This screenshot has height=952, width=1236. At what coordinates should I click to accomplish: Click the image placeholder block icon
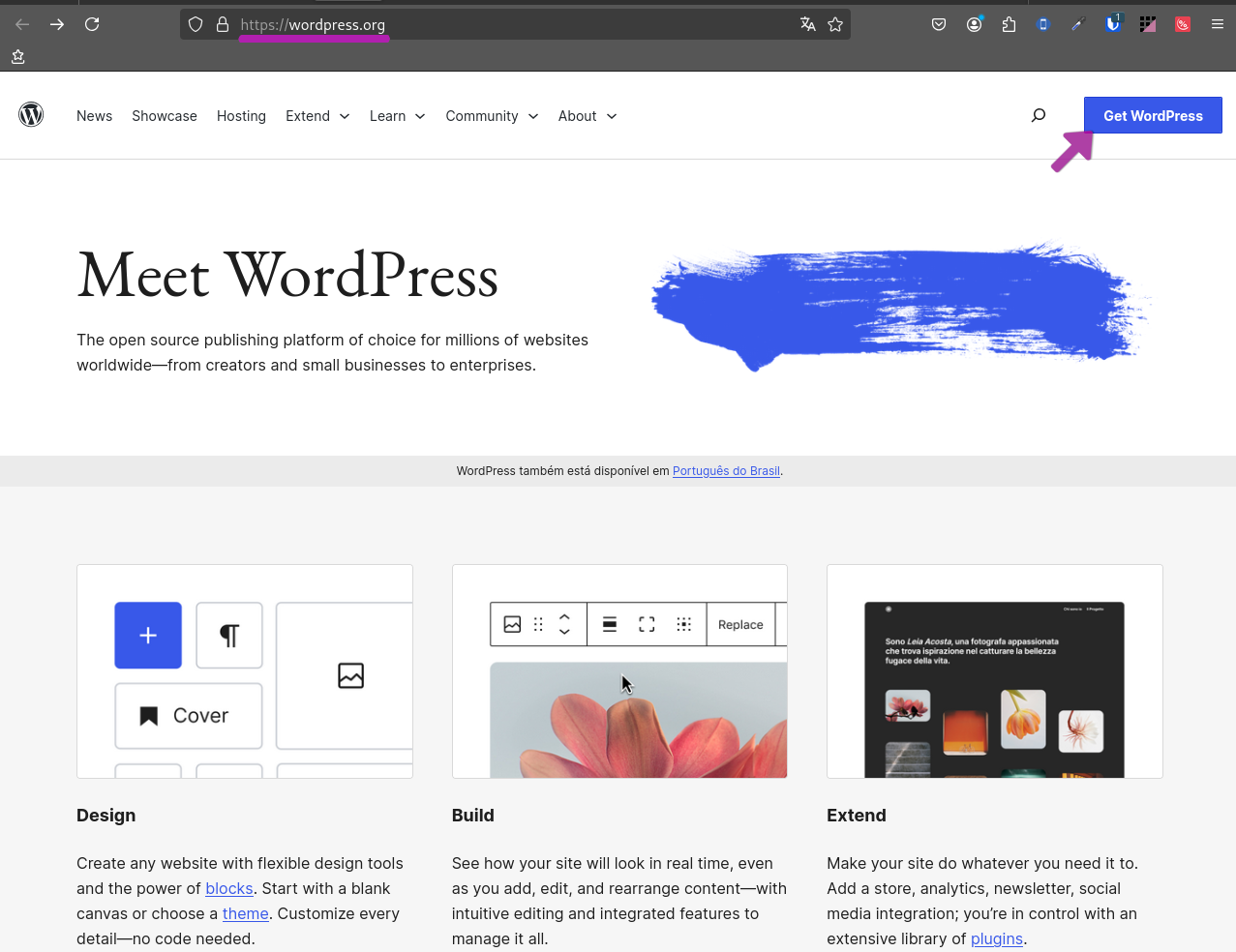point(350,675)
